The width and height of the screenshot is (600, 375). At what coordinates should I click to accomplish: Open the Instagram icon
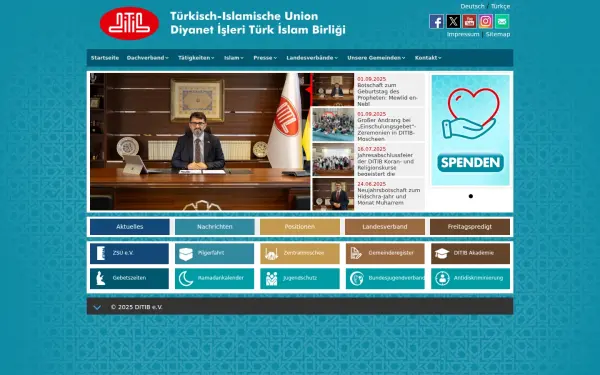tap(486, 21)
